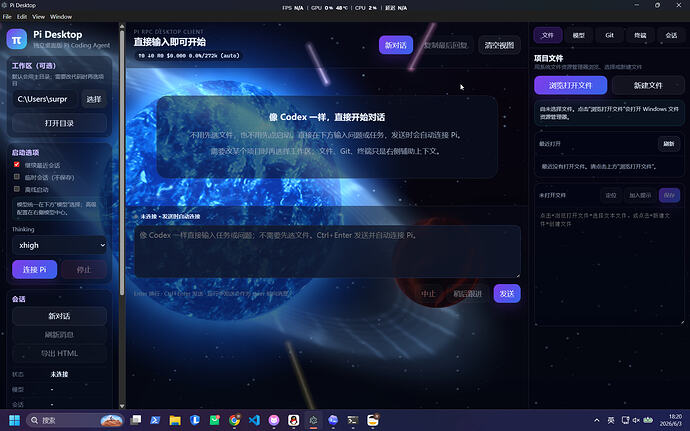The height and width of the screenshot is (431, 690).
Task: Click the 清空视图 button
Action: (x=499, y=45)
